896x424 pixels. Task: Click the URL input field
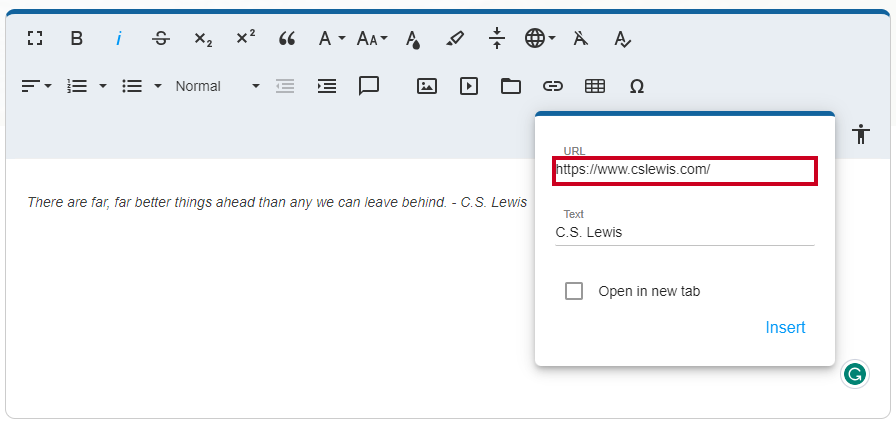coord(685,170)
